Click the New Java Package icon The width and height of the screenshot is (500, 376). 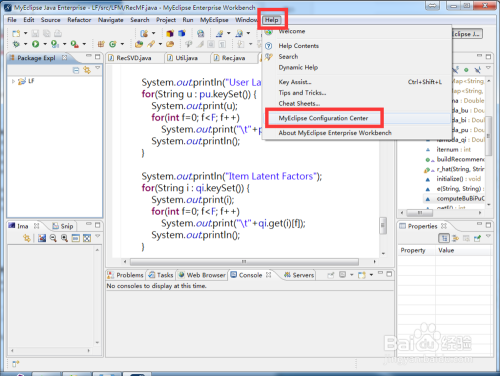[101, 44]
